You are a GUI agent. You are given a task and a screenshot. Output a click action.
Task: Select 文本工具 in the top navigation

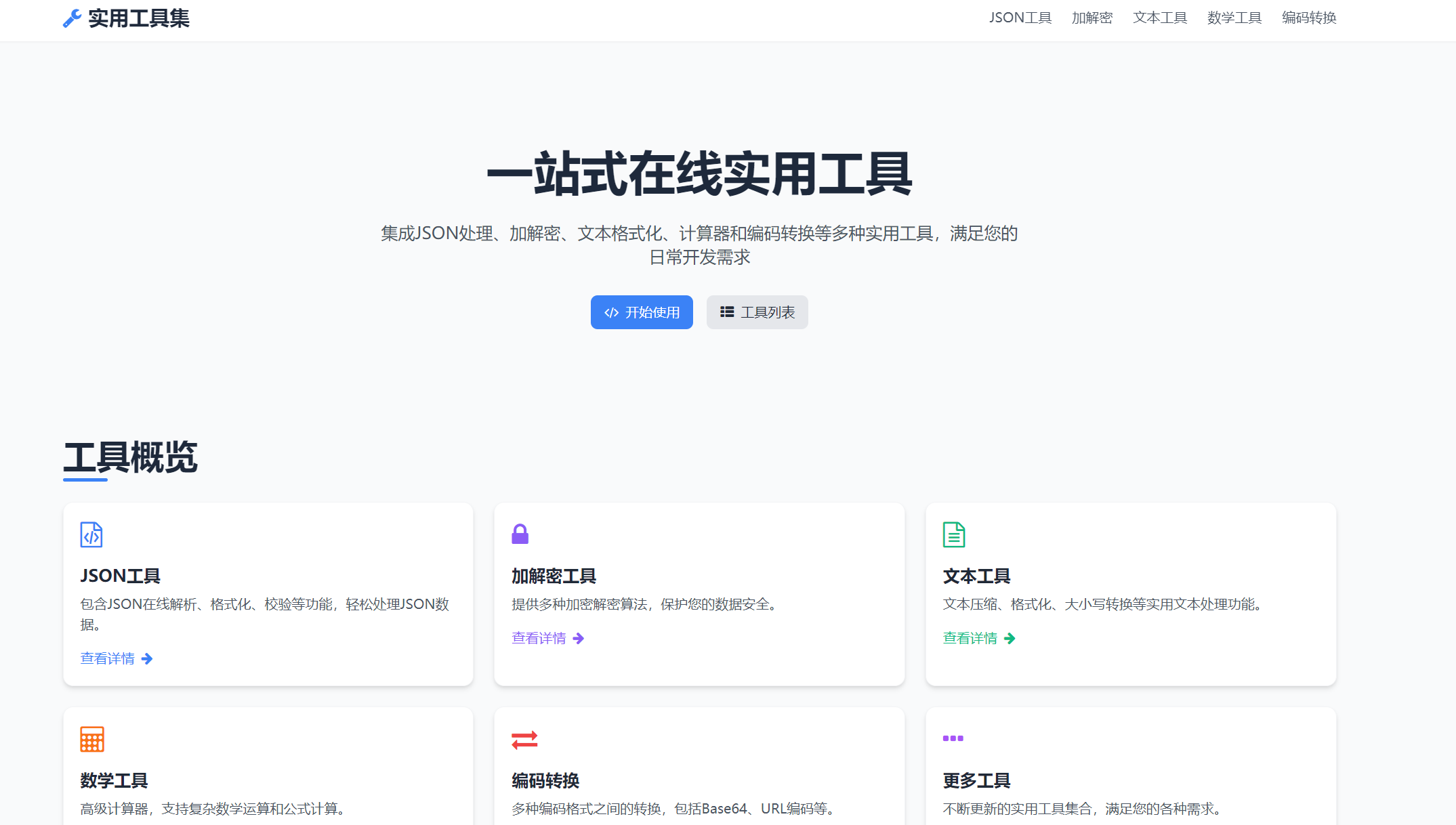[x=1160, y=18]
